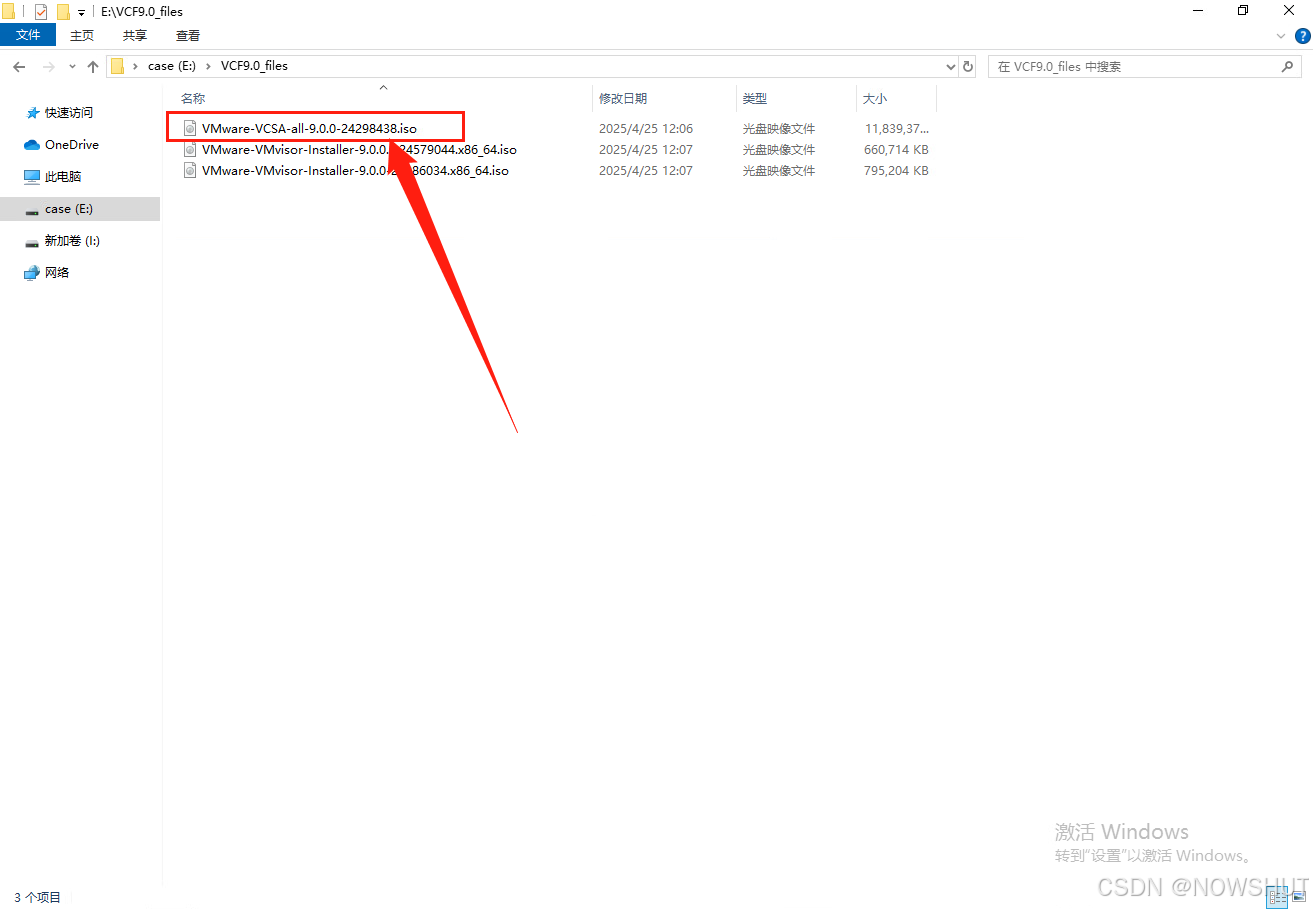Open the 文件 menu tab

[28, 35]
